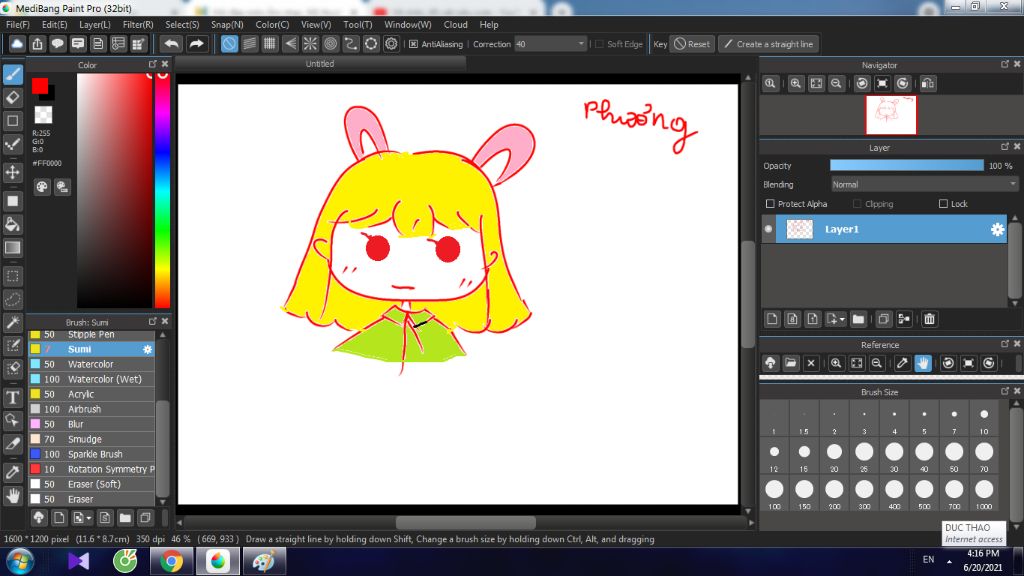Image resolution: width=1024 pixels, height=576 pixels.
Task: Open the Snap menu
Action: pos(227,24)
